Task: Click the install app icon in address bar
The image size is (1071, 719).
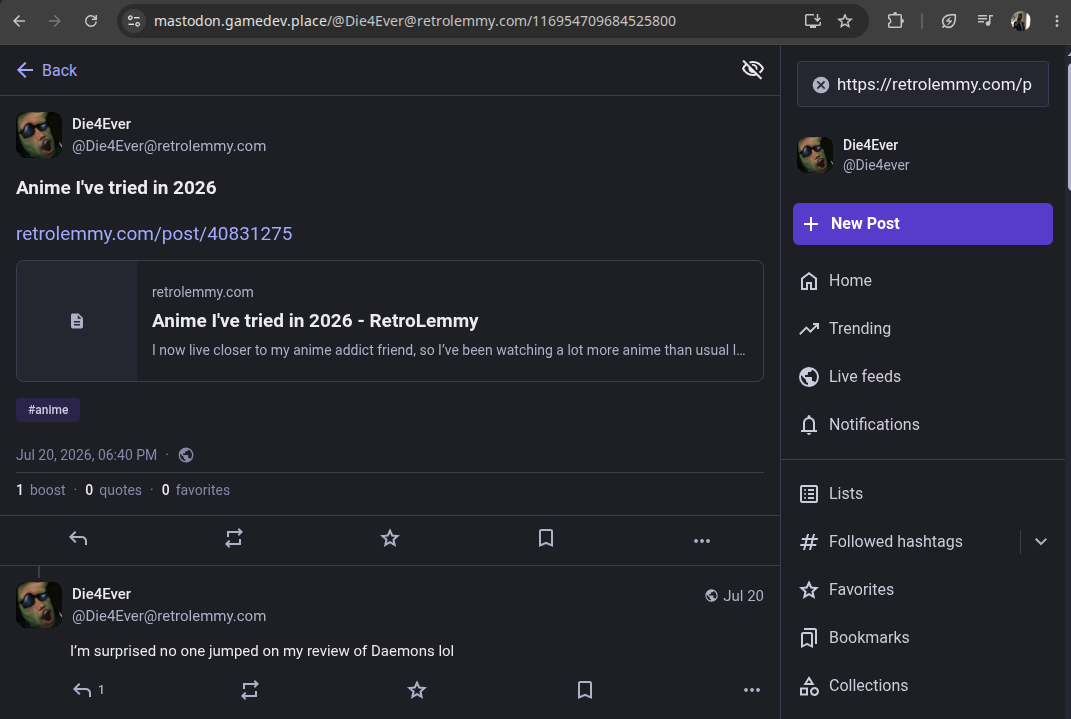Action: 812,21
